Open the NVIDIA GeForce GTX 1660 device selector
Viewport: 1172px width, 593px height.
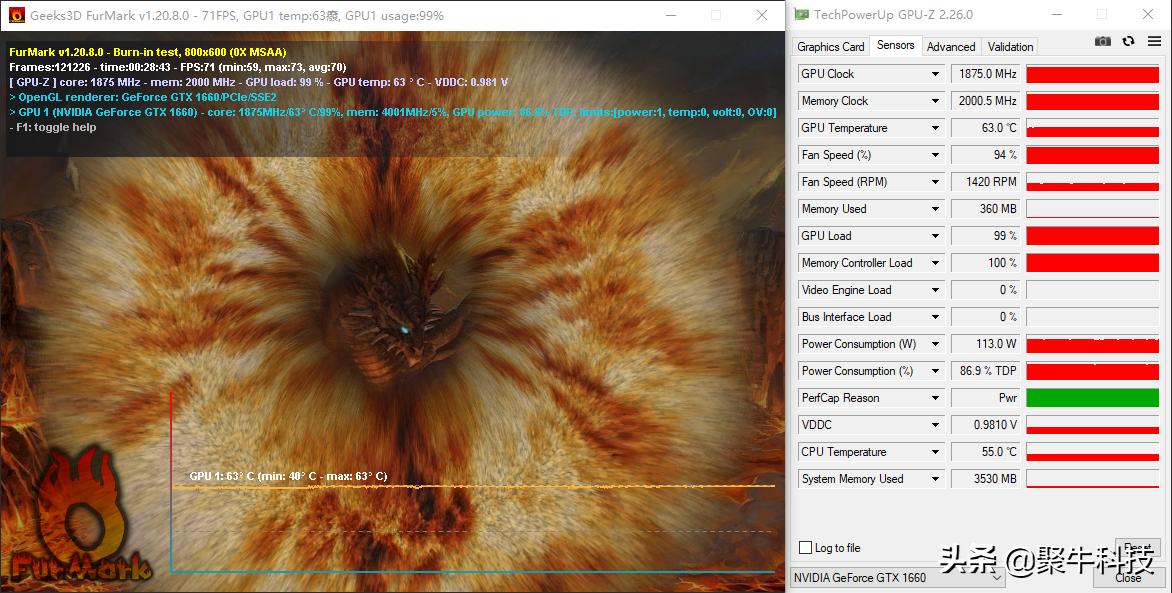point(897,577)
